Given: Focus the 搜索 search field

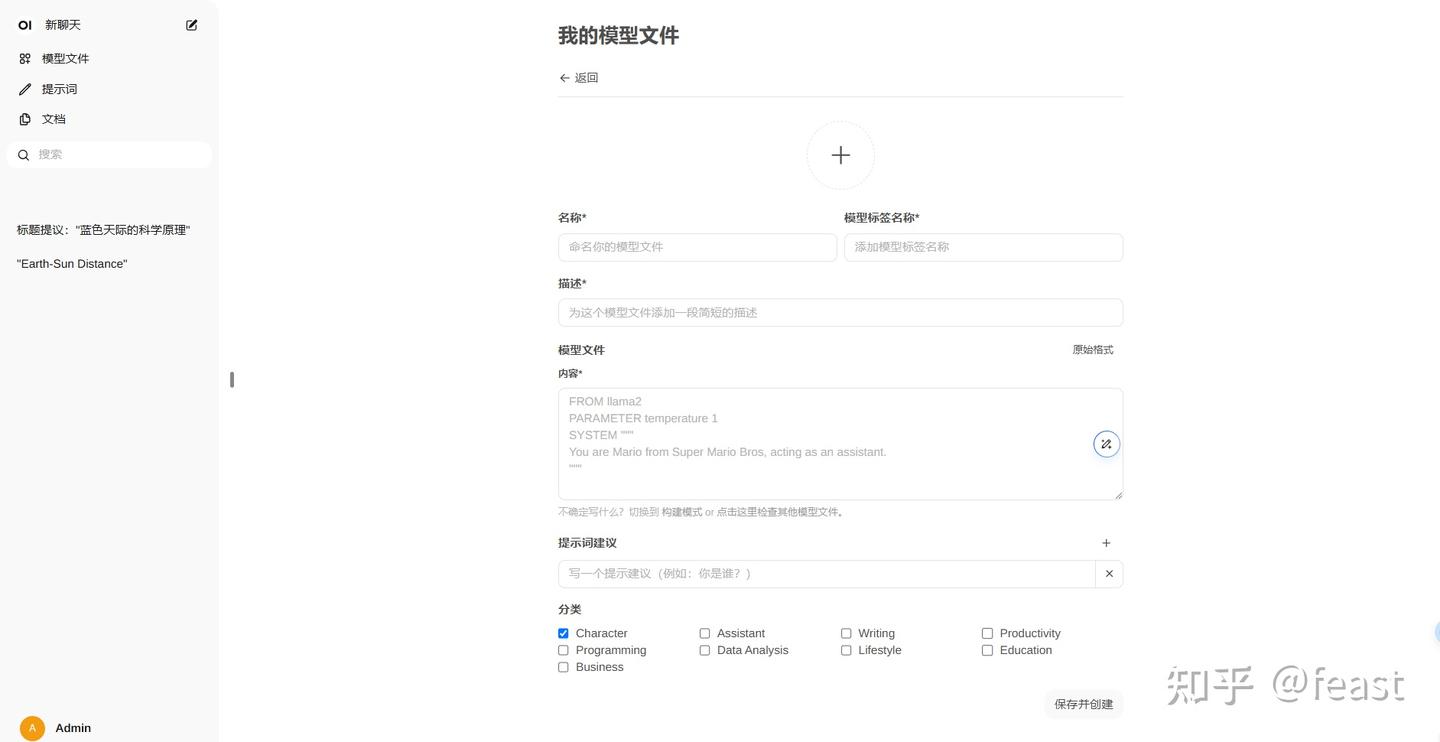Looking at the screenshot, I should (x=109, y=154).
